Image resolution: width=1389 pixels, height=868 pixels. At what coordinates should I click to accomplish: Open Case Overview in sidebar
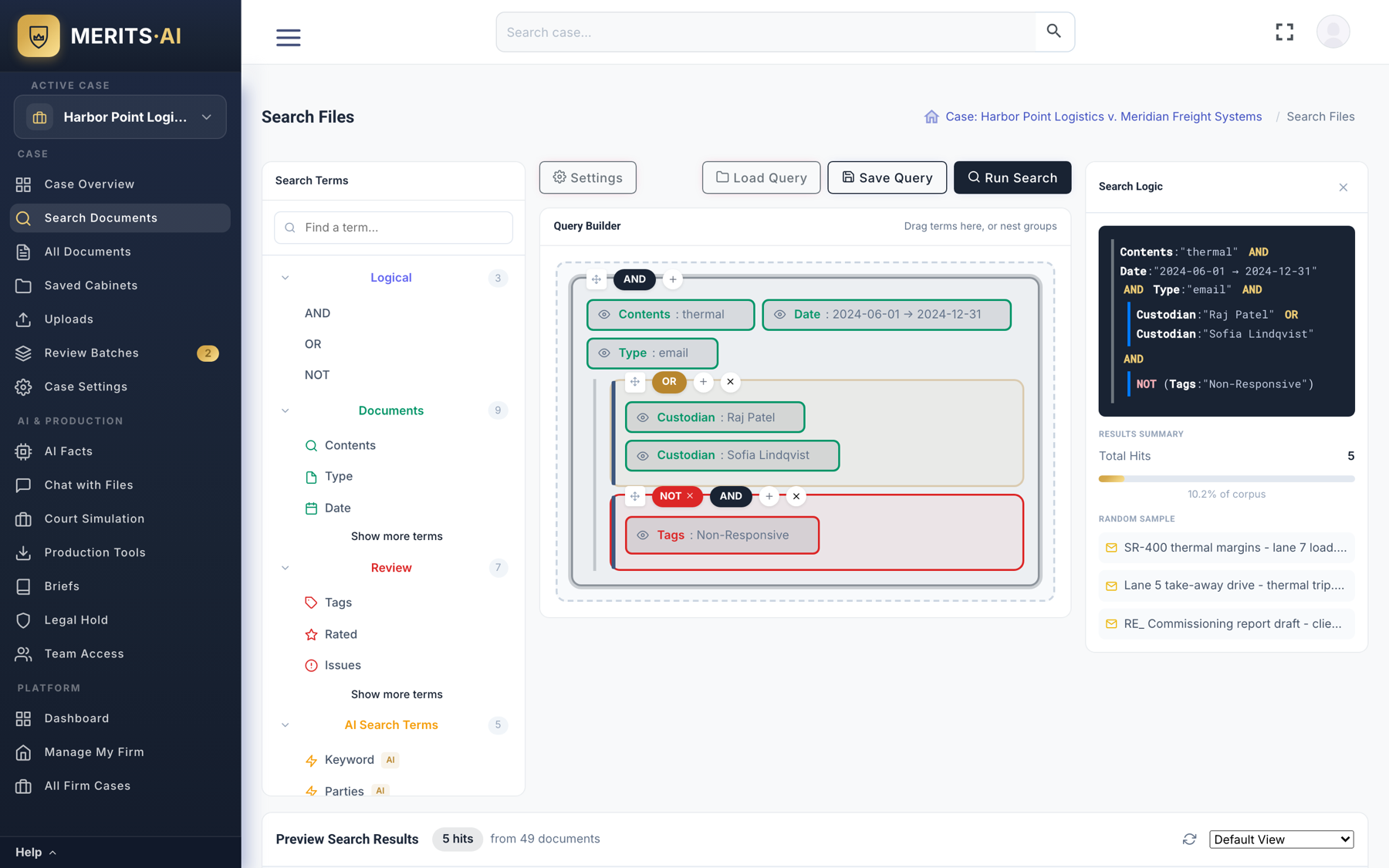click(120, 184)
